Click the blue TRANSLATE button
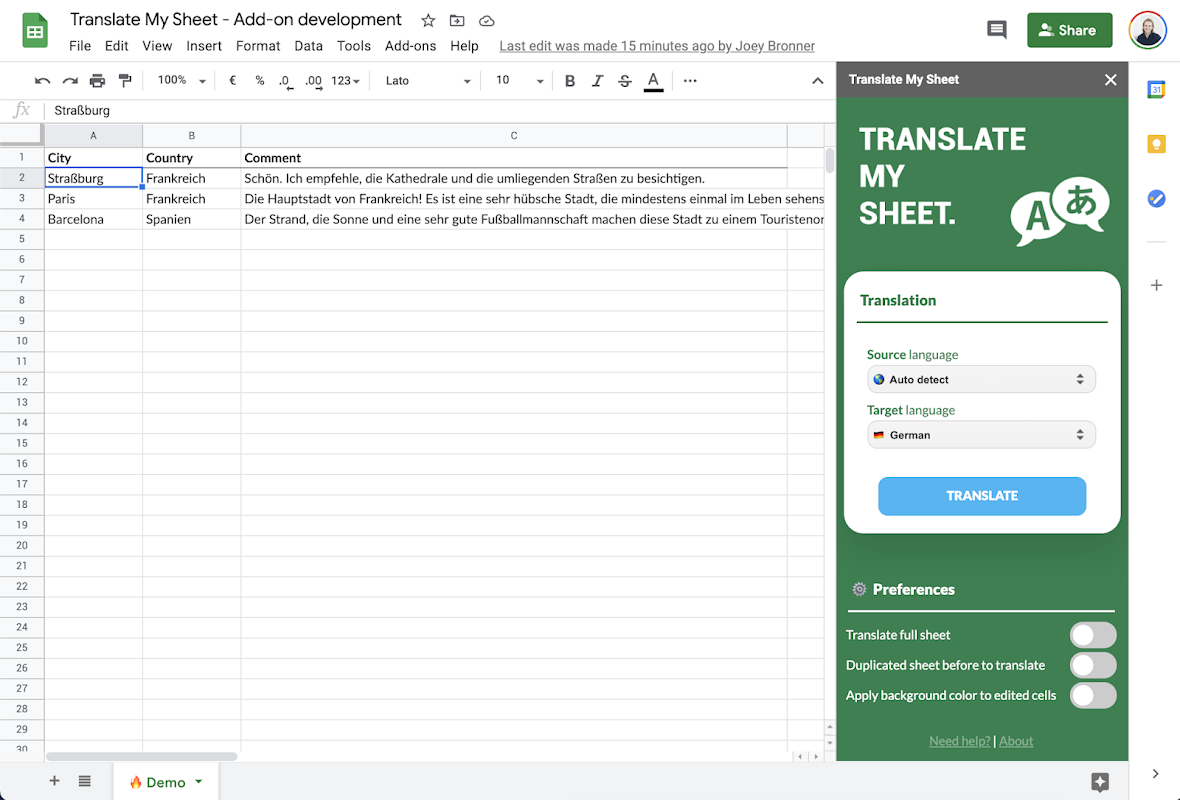 tap(981, 496)
